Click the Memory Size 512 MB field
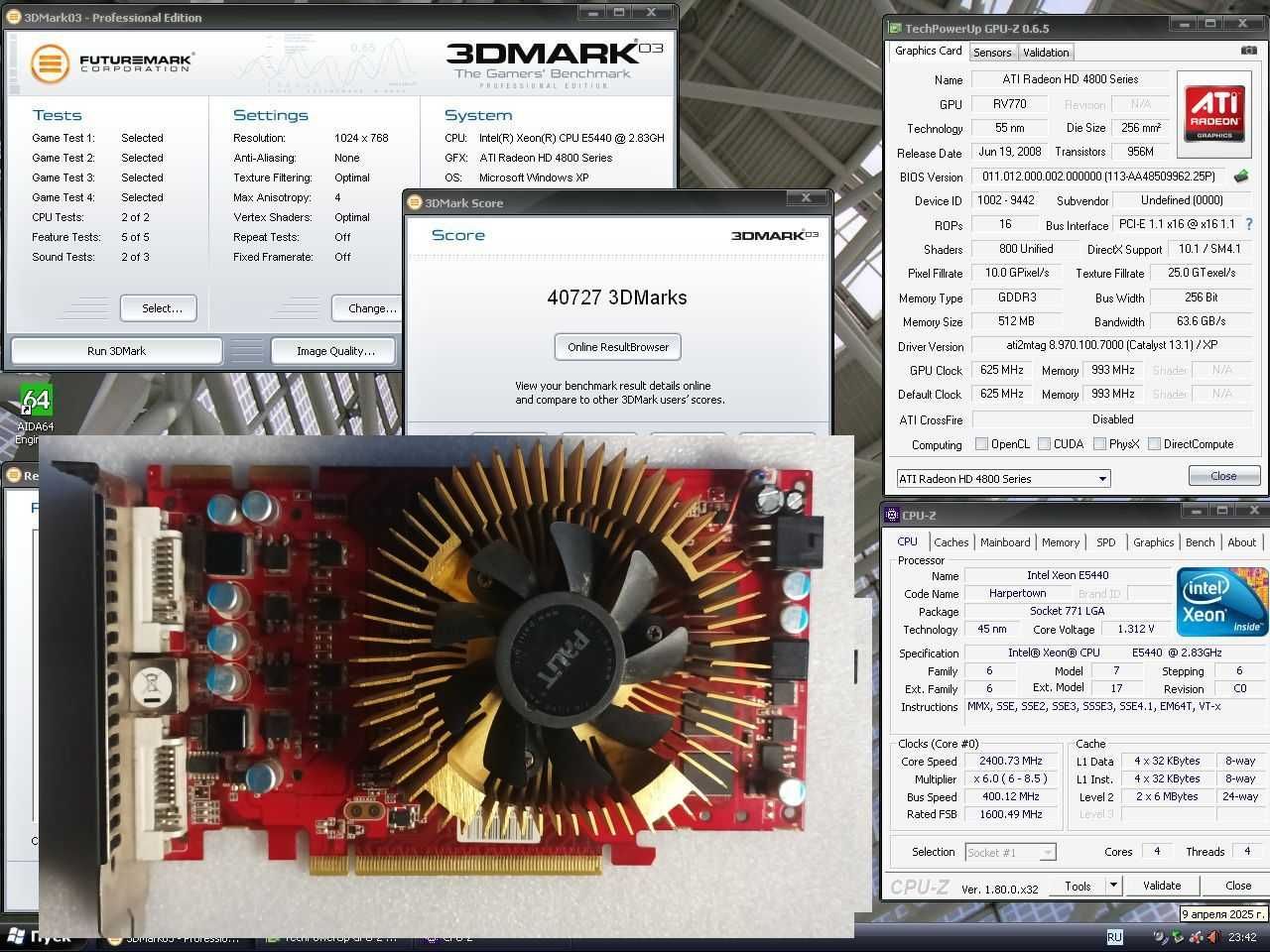Viewport: 1270px width, 952px height. (1016, 321)
